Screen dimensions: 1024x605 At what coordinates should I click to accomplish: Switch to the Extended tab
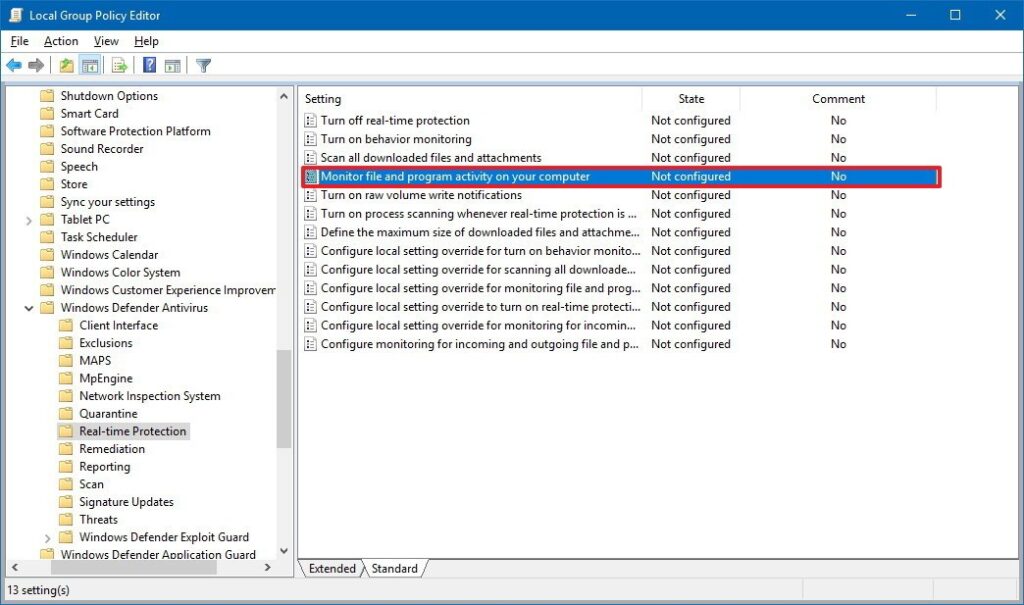point(332,568)
